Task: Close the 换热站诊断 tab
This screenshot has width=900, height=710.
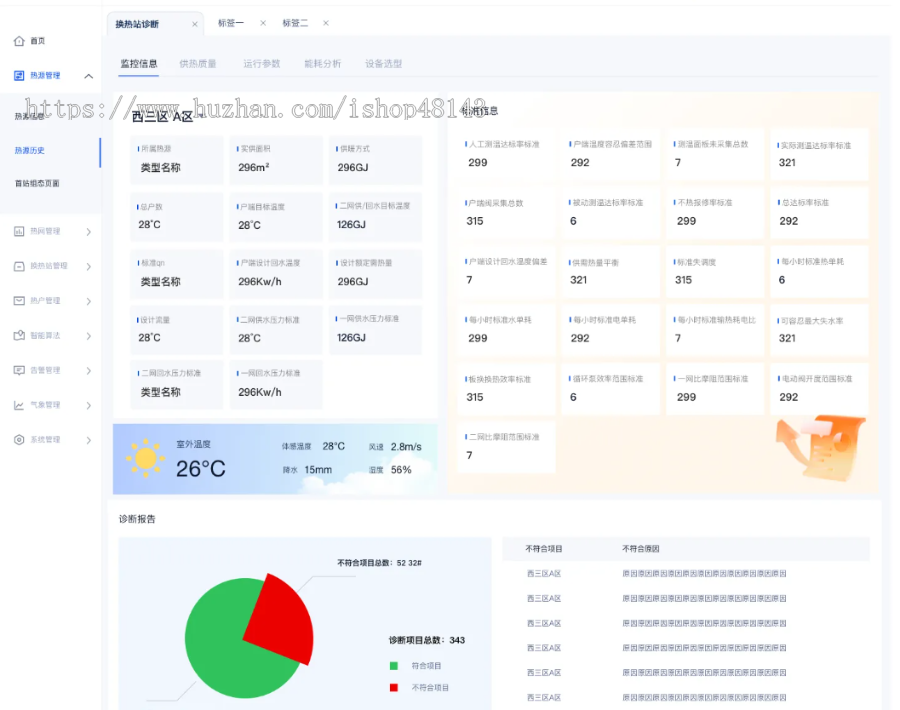Action: [x=195, y=24]
